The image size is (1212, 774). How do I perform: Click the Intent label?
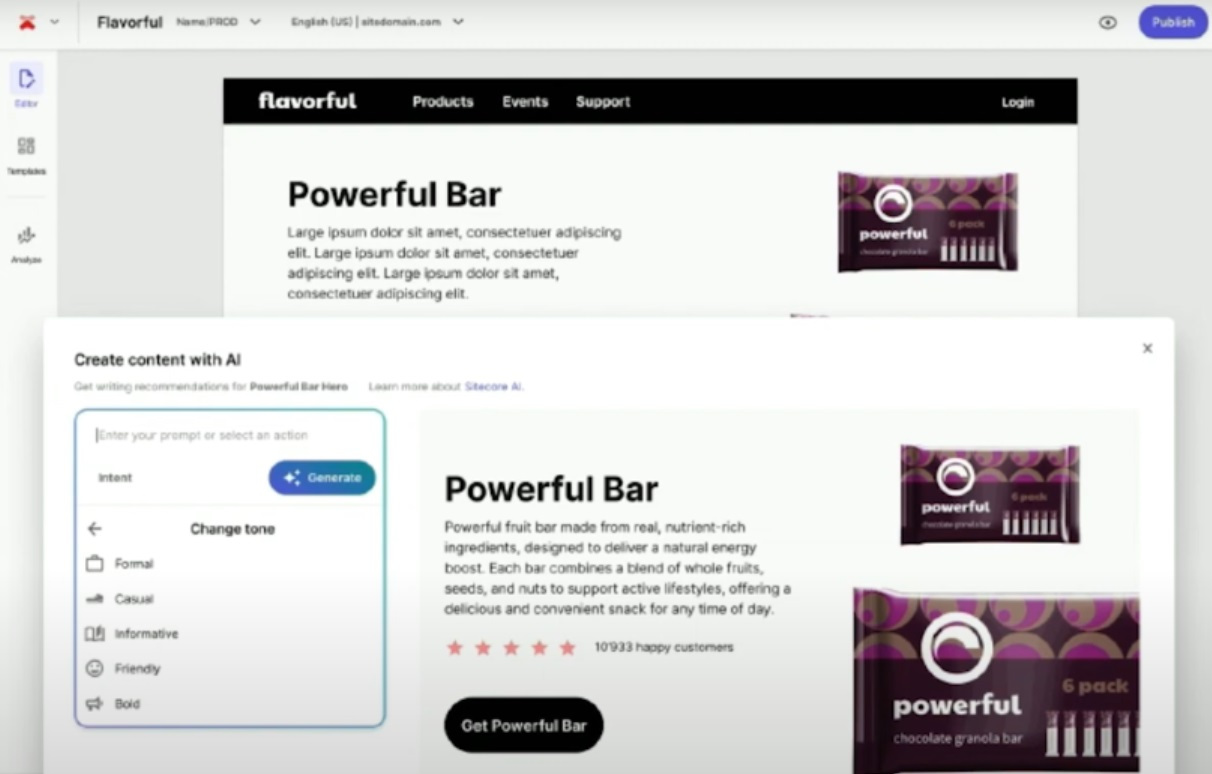pyautogui.click(x=115, y=478)
